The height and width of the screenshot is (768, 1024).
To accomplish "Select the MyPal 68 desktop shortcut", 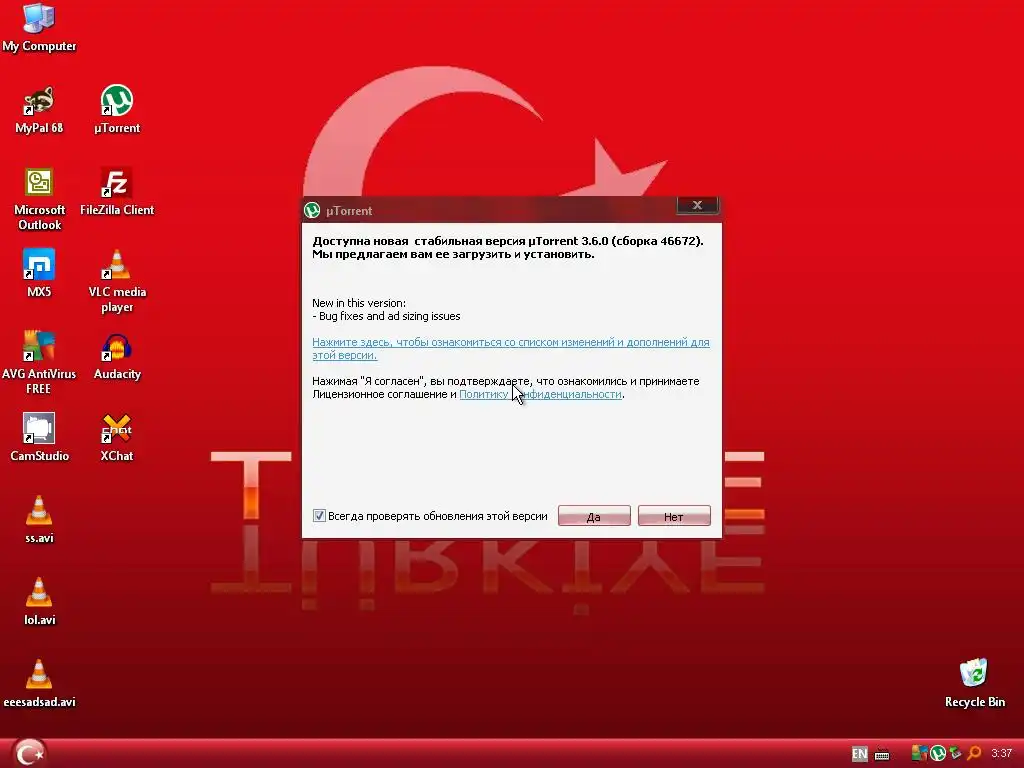I will pyautogui.click(x=39, y=110).
